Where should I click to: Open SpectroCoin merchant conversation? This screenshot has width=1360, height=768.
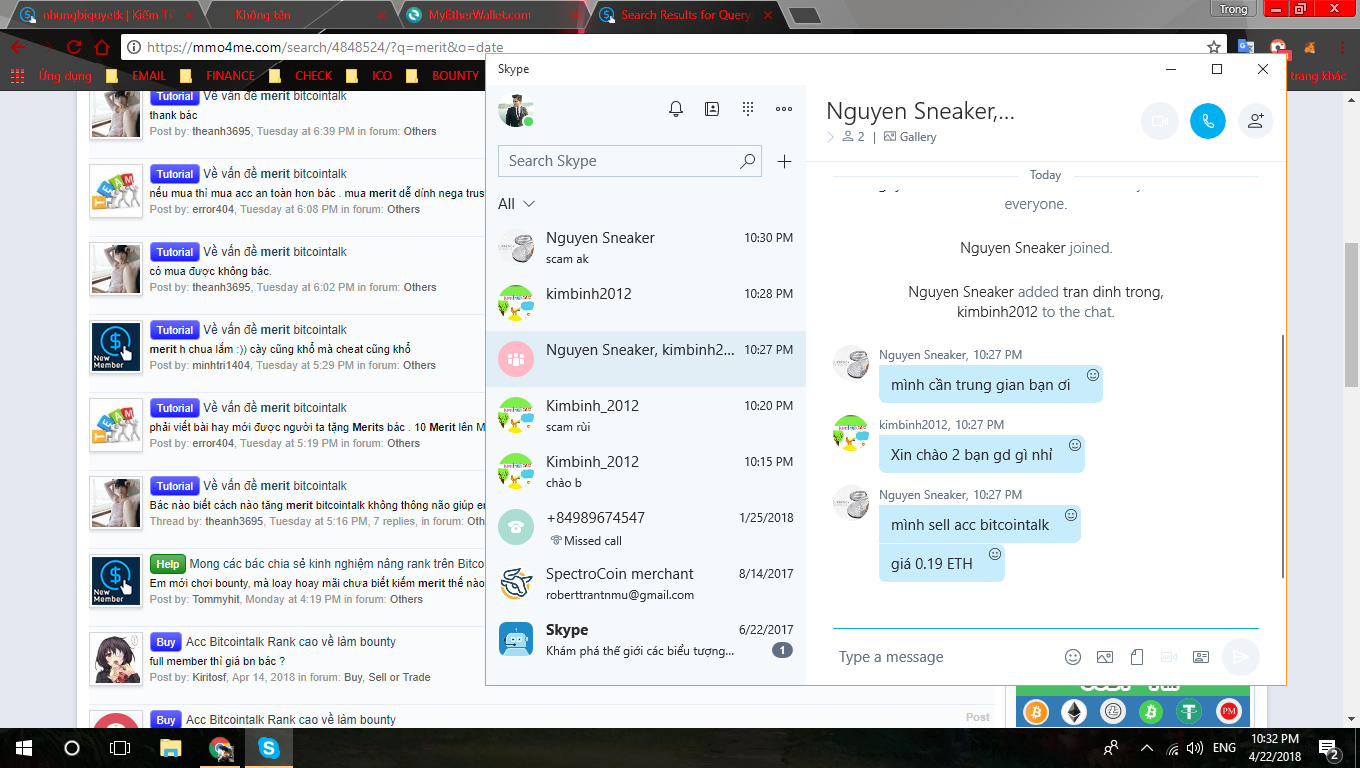coord(646,583)
